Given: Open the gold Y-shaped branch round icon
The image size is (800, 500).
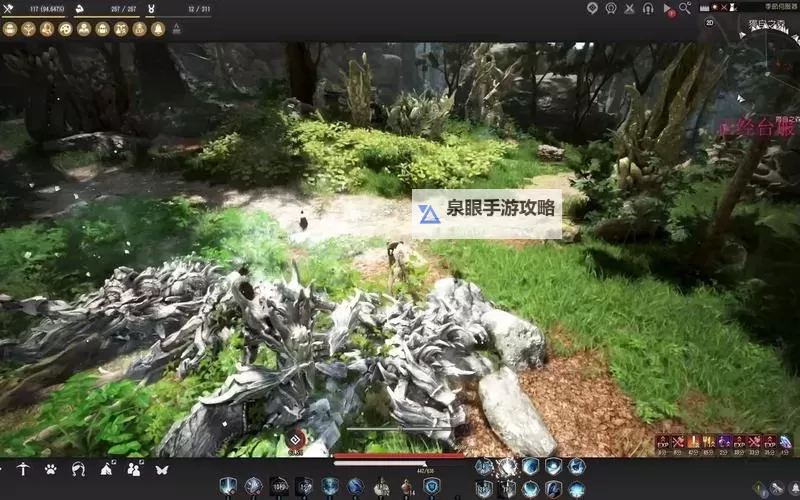Looking at the screenshot, I should click(x=28, y=29).
